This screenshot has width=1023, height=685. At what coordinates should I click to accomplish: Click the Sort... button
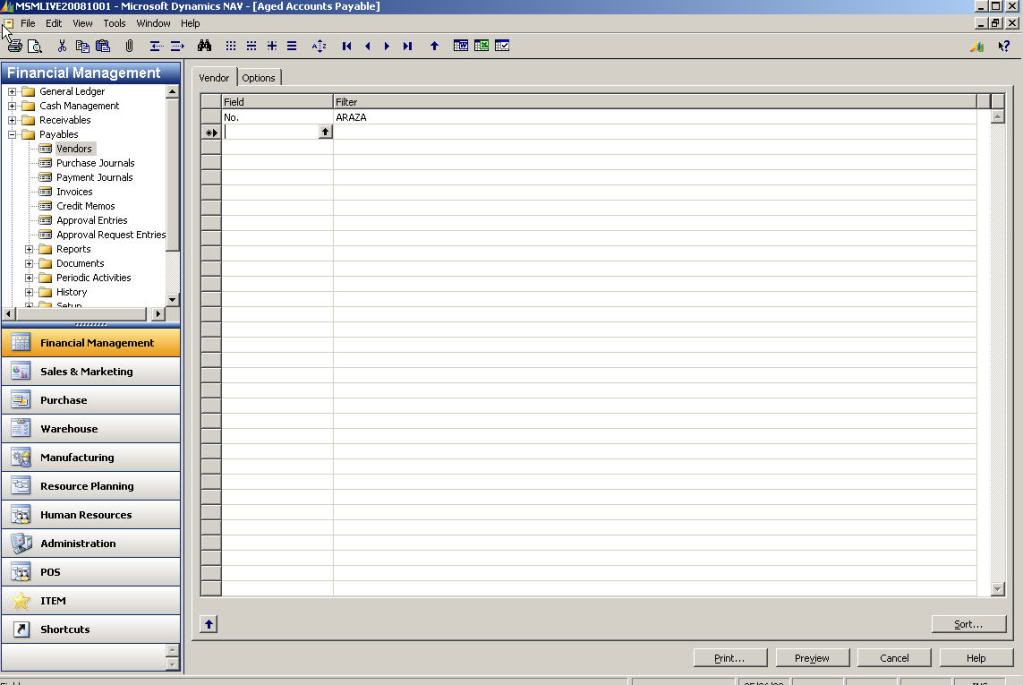969,624
